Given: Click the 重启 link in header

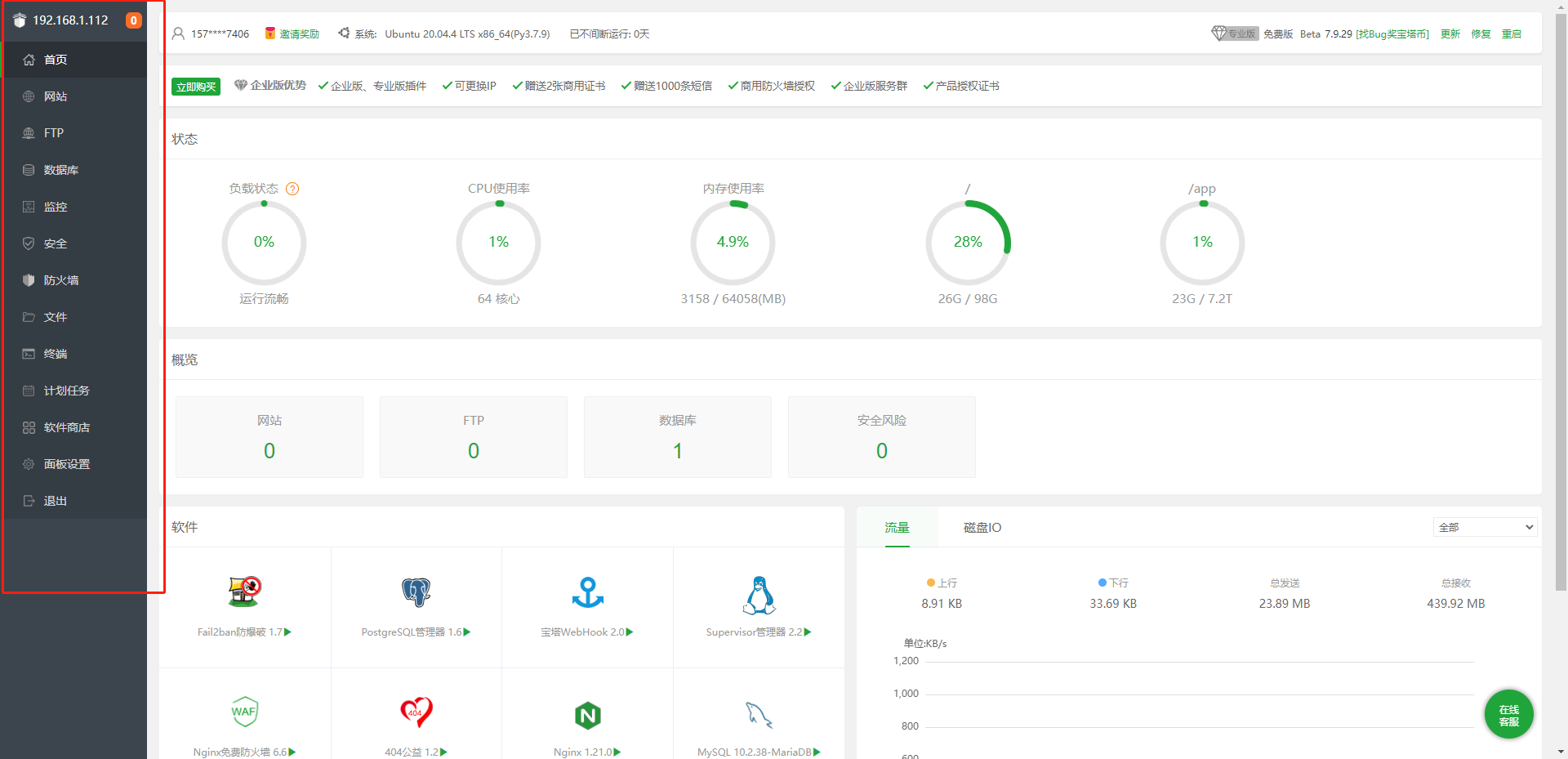Looking at the screenshot, I should point(1512,33).
